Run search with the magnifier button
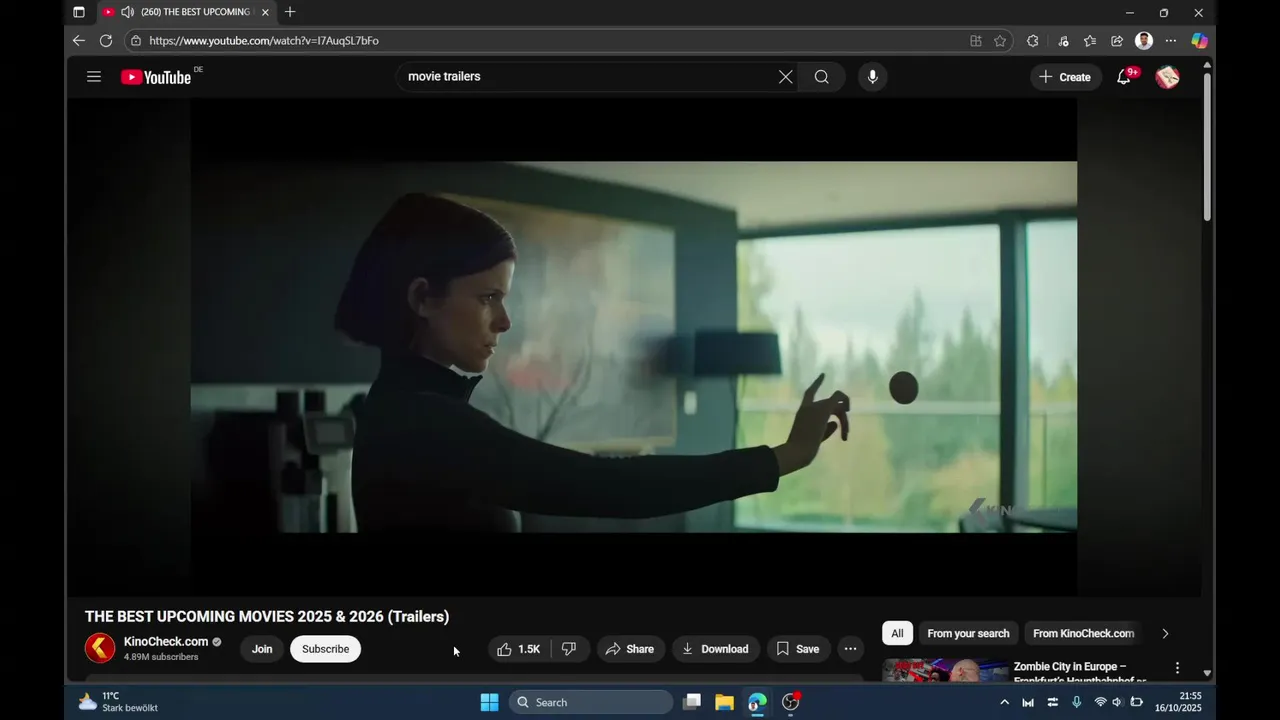Image resolution: width=1280 pixels, height=720 pixels. pyautogui.click(x=822, y=77)
